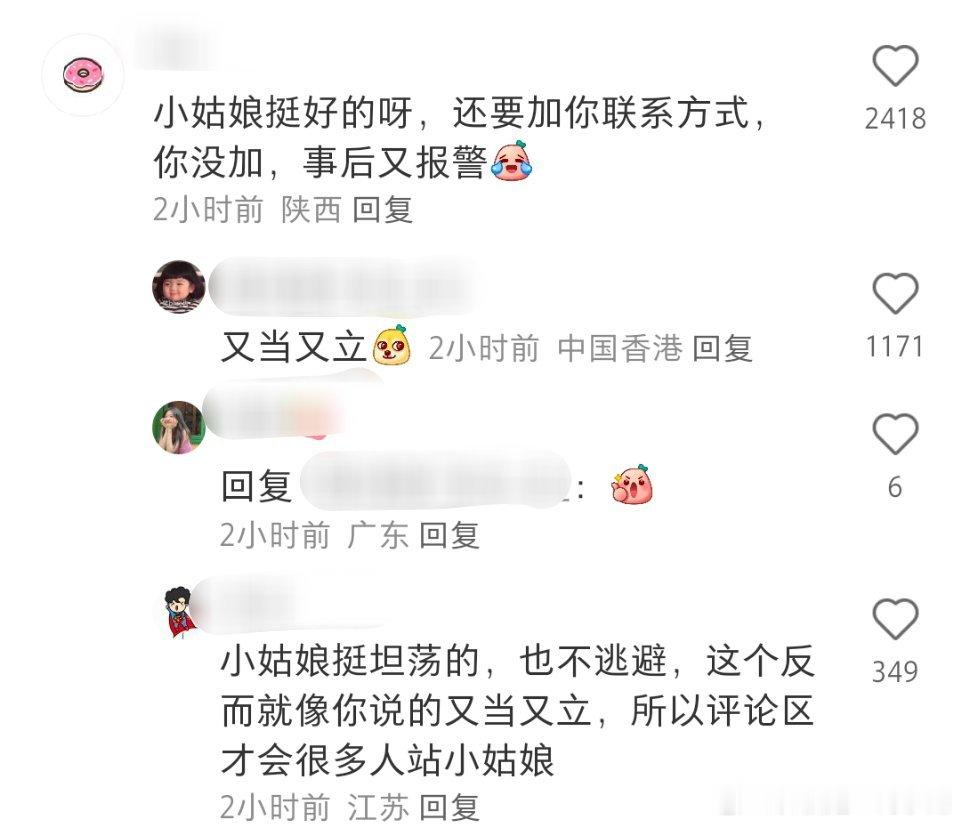Open the pink donut avatar profile
This screenshot has height=824, width=960.
pyautogui.click(x=83, y=75)
